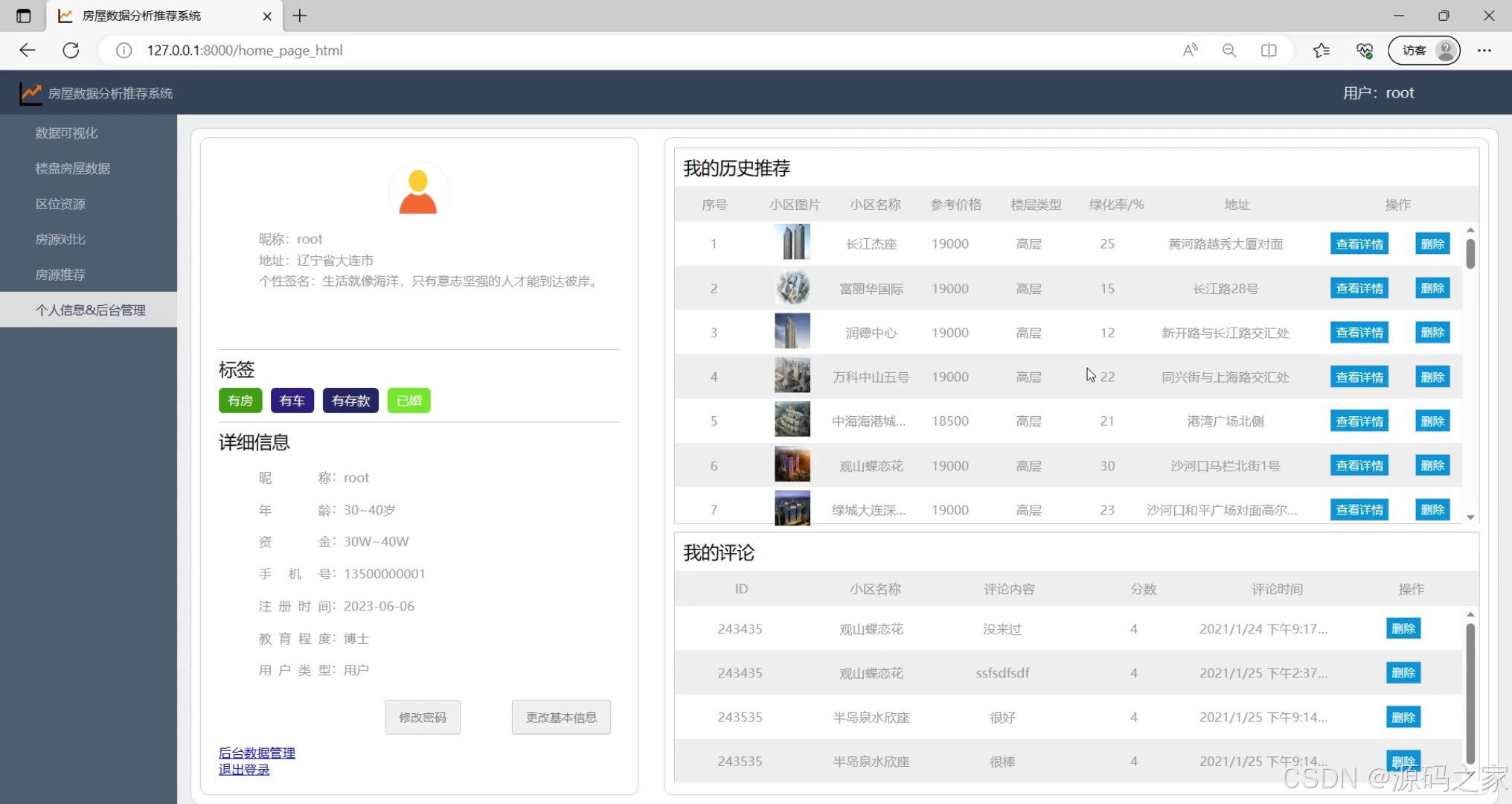Screen dimensions: 1512x804
Task: Open the tab actions menu top-left
Action: point(22,16)
